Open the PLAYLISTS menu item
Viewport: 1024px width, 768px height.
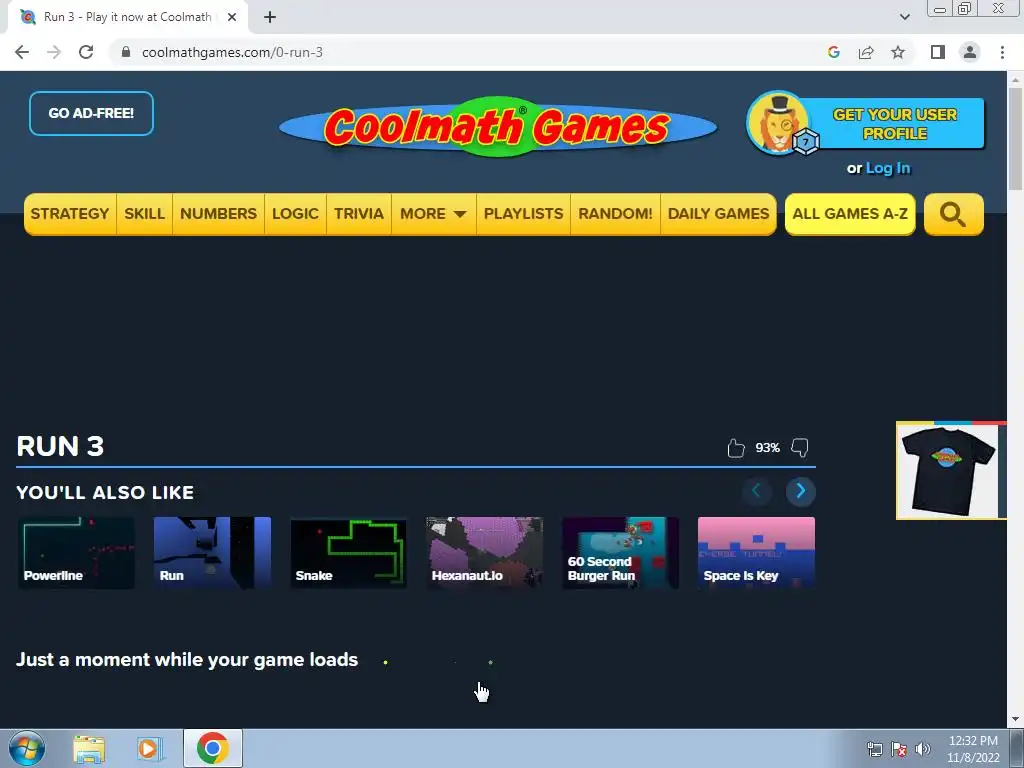(x=523, y=214)
